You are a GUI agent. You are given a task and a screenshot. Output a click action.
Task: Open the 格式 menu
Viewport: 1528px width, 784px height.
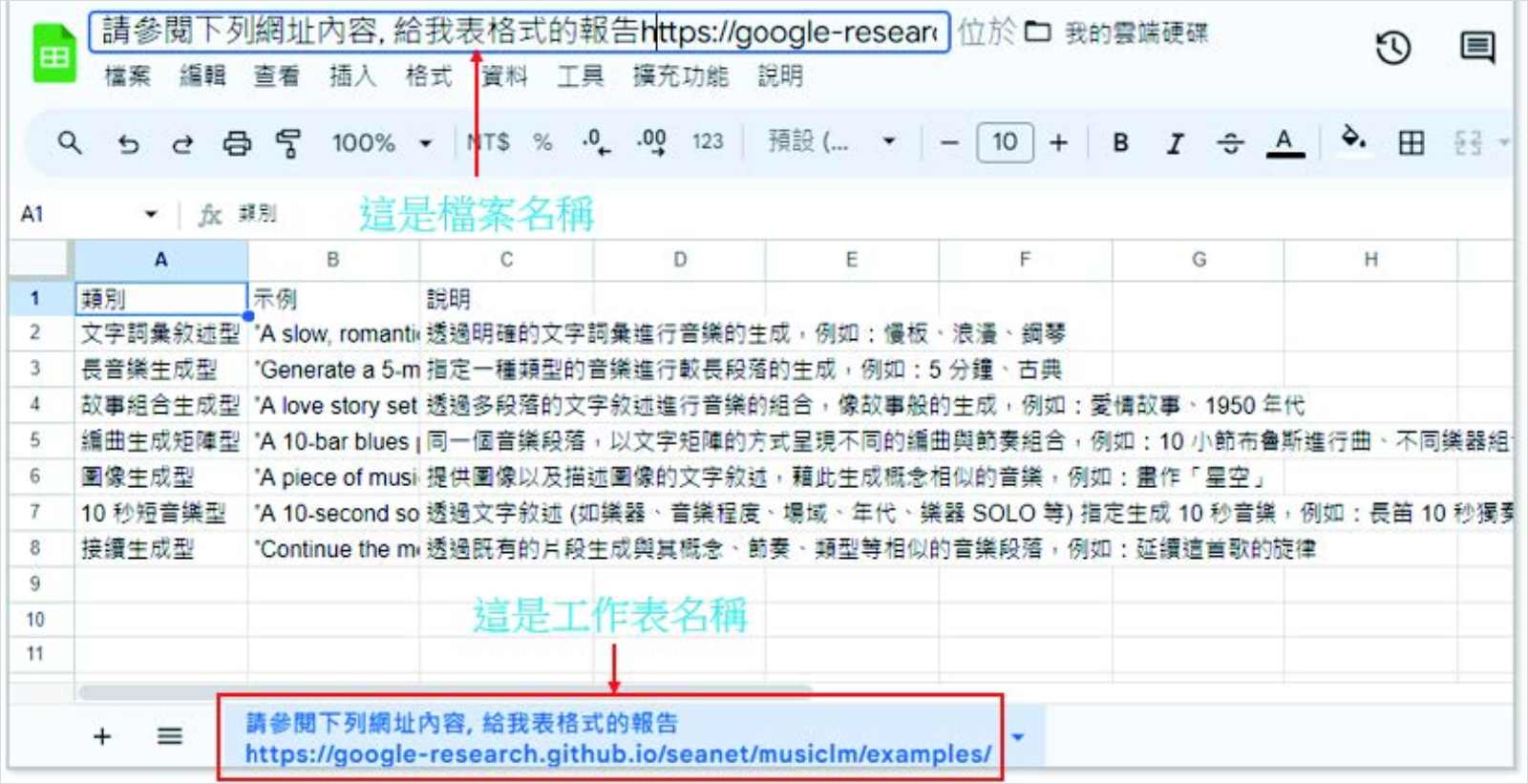pos(428,76)
